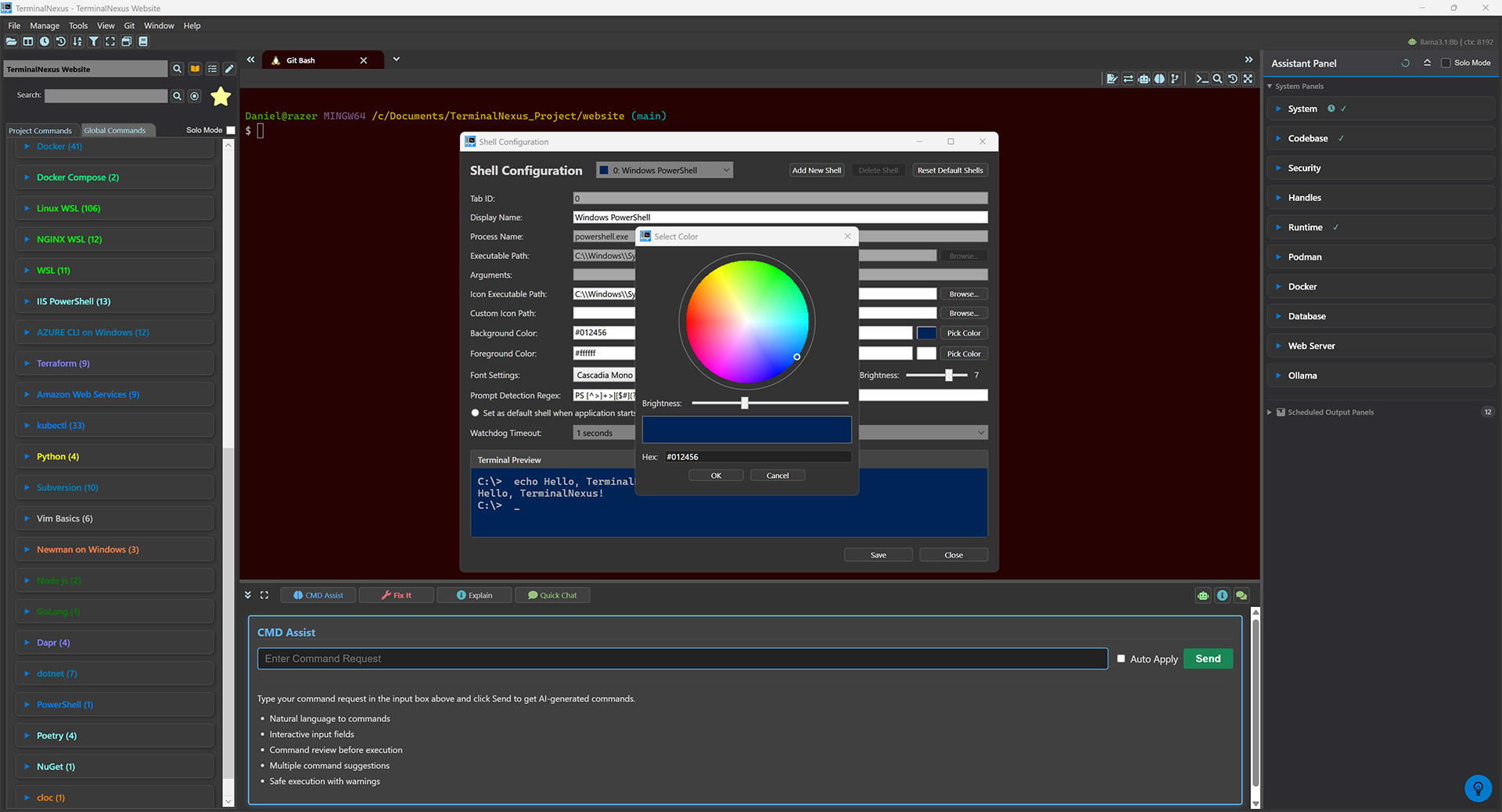Click the orange open book icon
The image size is (1502, 812).
point(195,69)
